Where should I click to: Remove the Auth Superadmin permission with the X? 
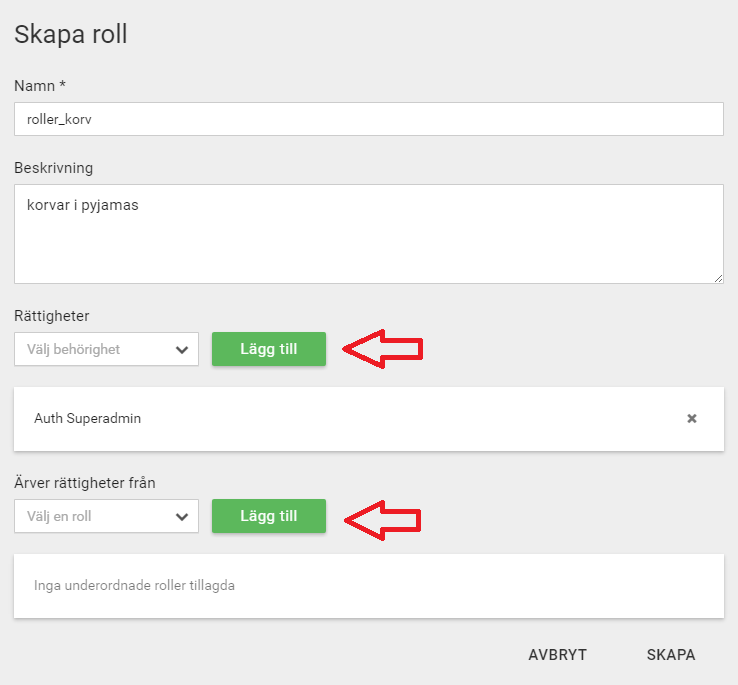tap(691, 418)
